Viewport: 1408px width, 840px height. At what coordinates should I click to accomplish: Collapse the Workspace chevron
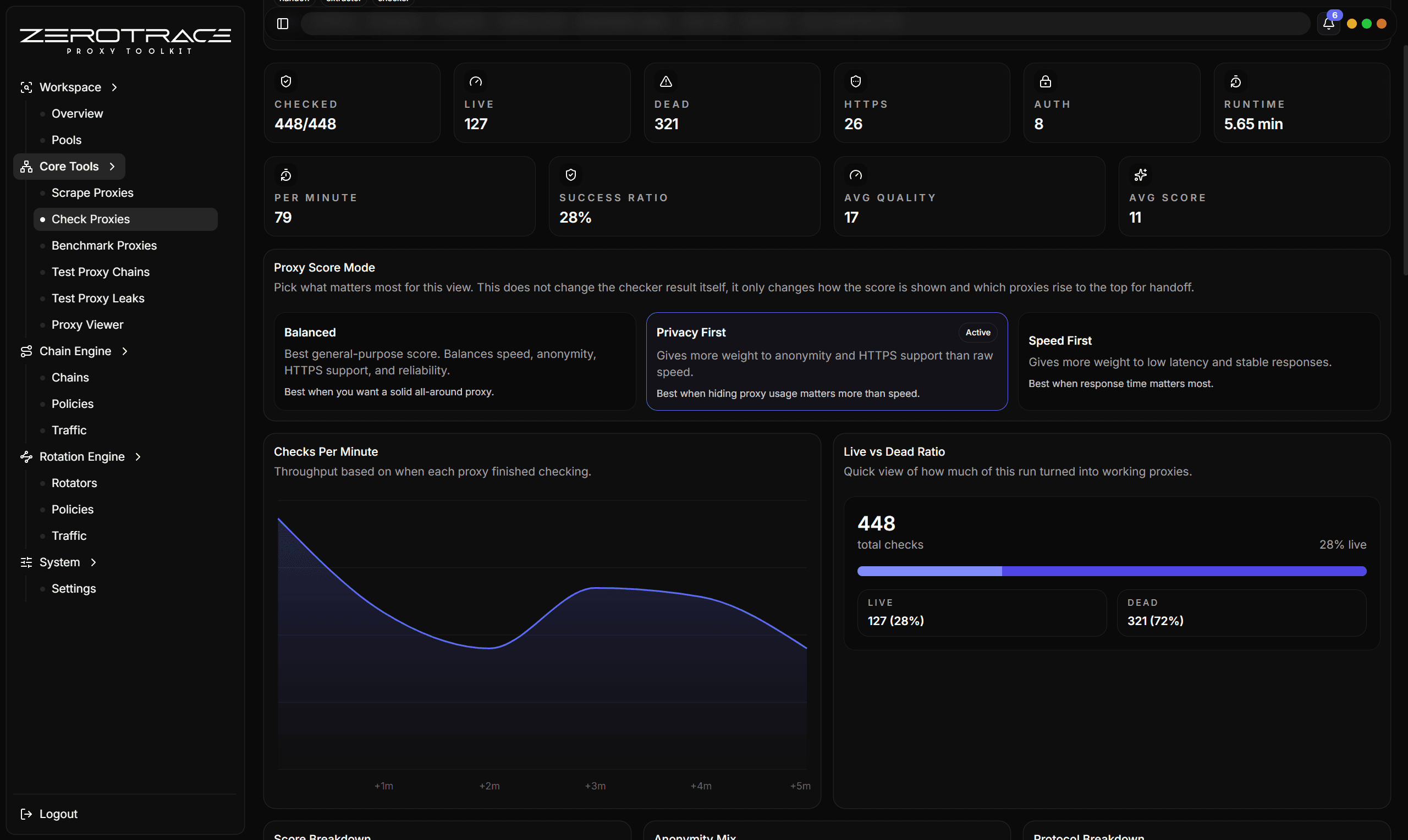(114, 87)
